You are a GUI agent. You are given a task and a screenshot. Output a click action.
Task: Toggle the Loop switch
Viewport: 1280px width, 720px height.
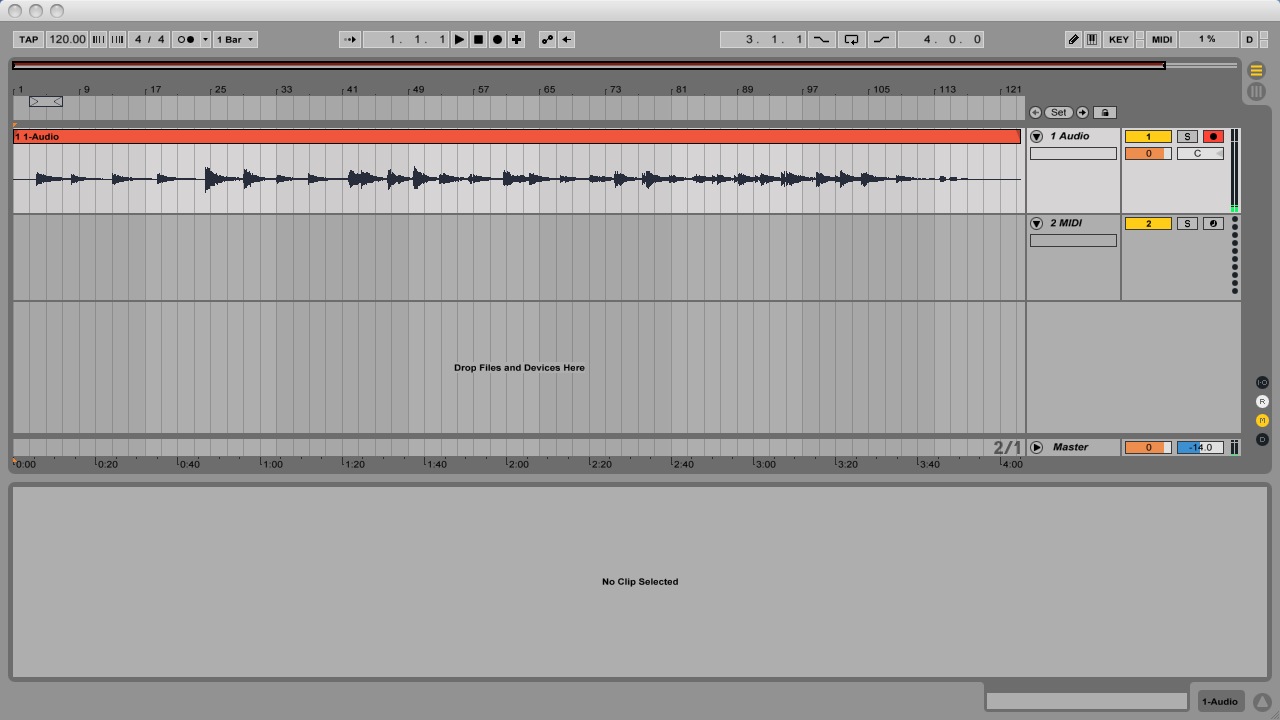pos(851,40)
